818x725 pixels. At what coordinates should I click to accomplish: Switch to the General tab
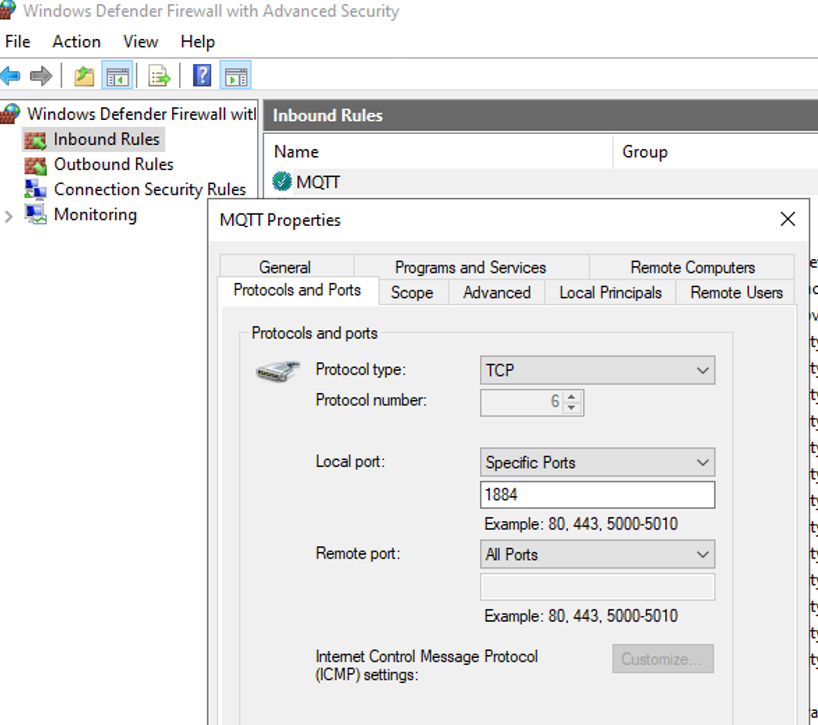point(285,267)
